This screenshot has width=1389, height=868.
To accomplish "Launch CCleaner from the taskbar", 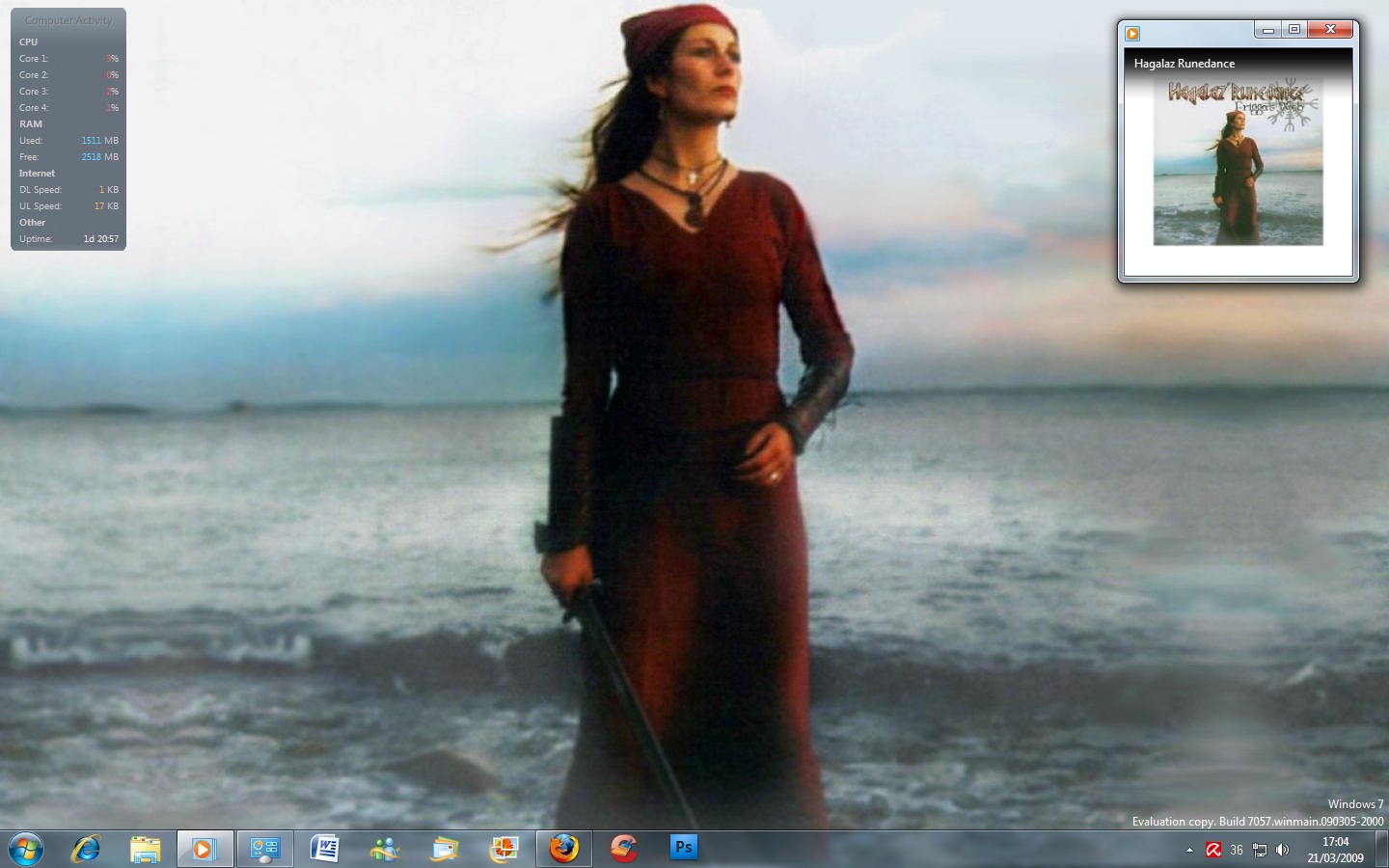I will coord(623,849).
